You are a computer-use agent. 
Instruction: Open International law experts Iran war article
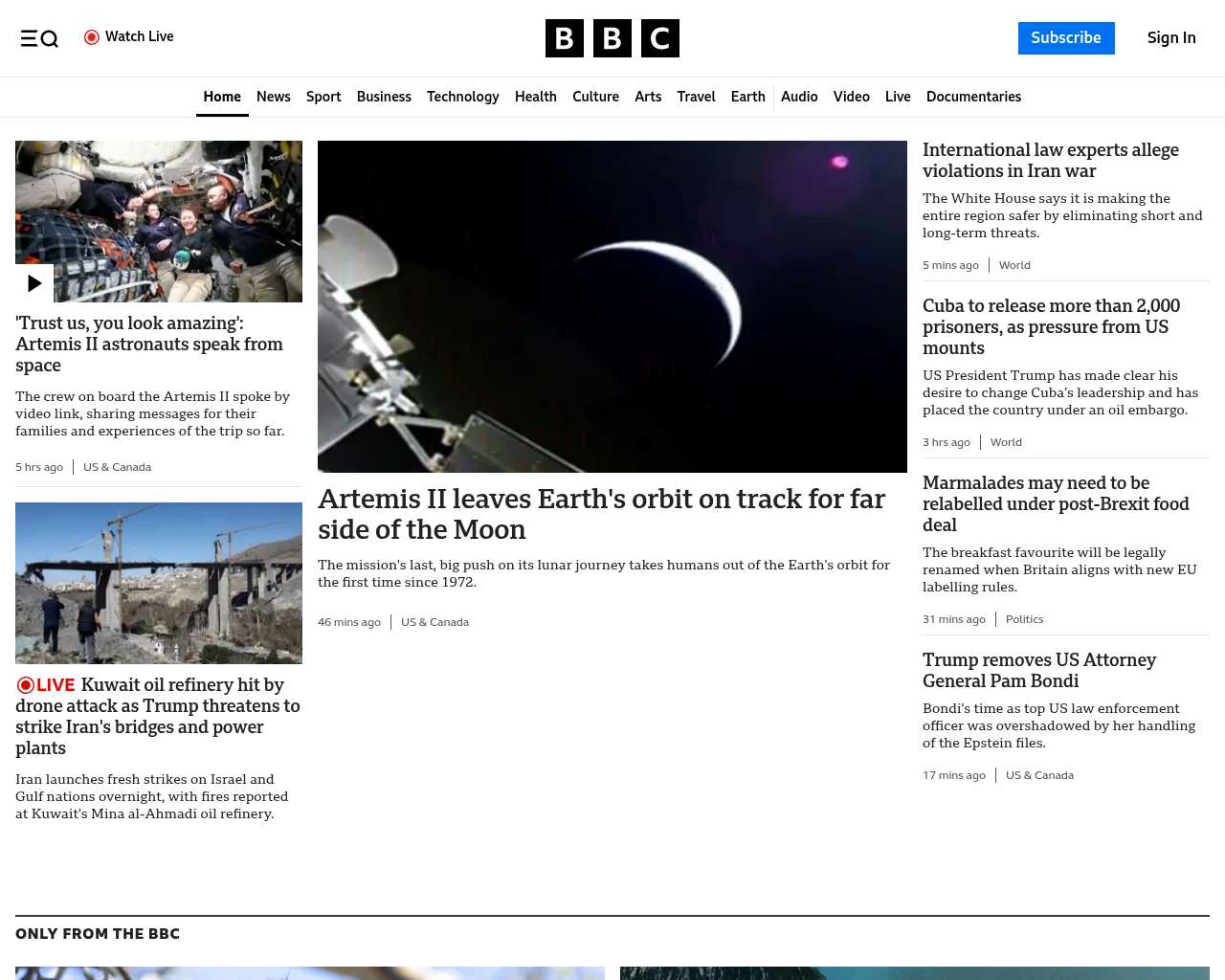pos(1050,160)
